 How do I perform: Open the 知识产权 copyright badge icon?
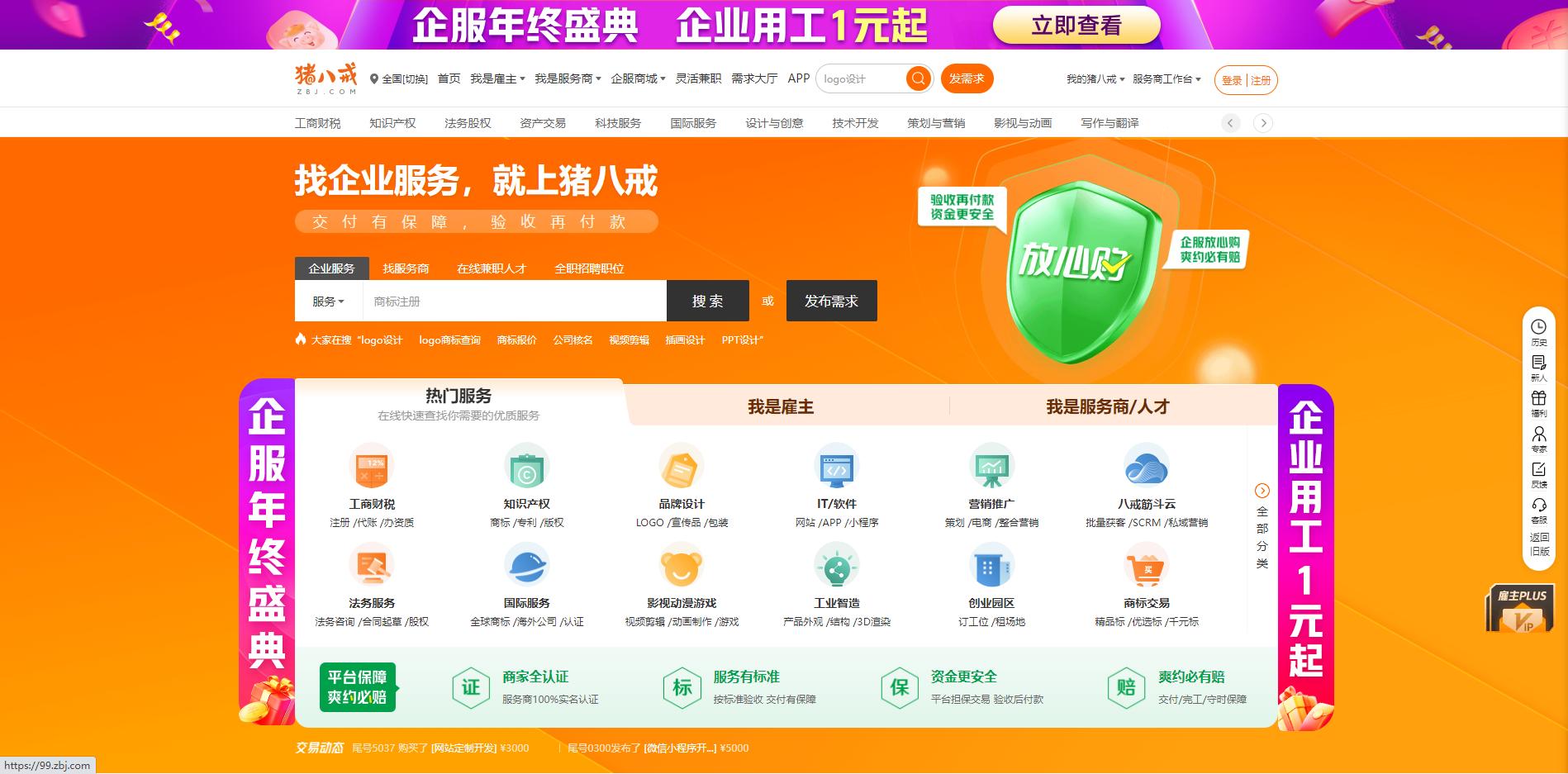tap(526, 468)
